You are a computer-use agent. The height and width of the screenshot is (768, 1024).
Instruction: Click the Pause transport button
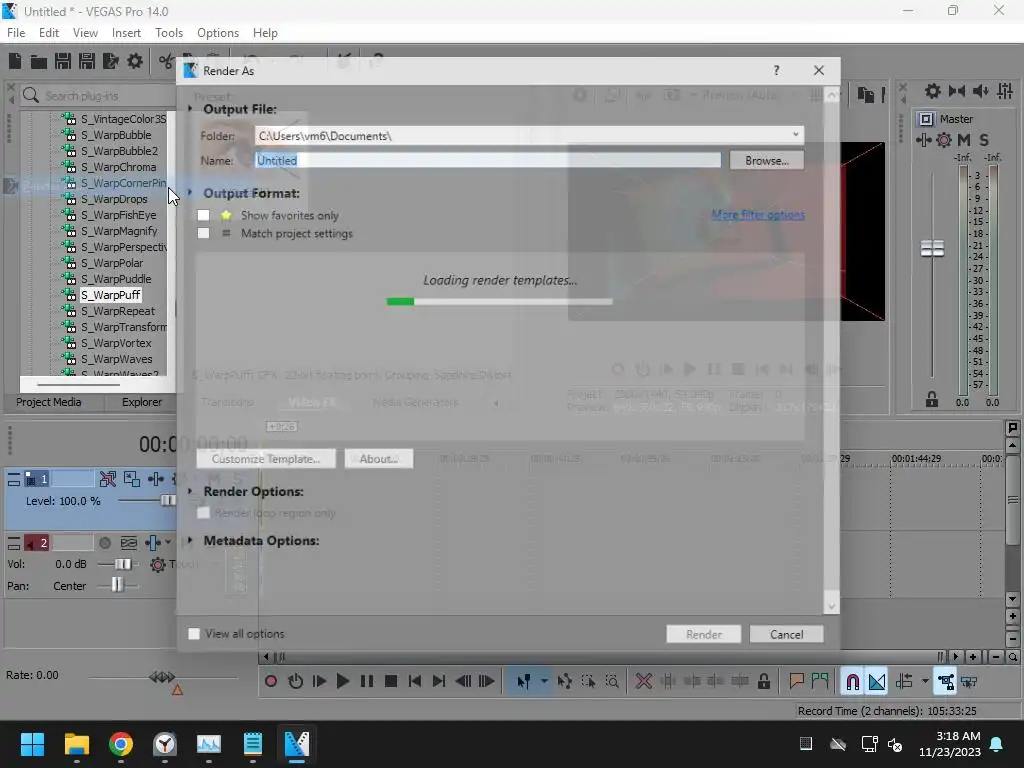367,682
